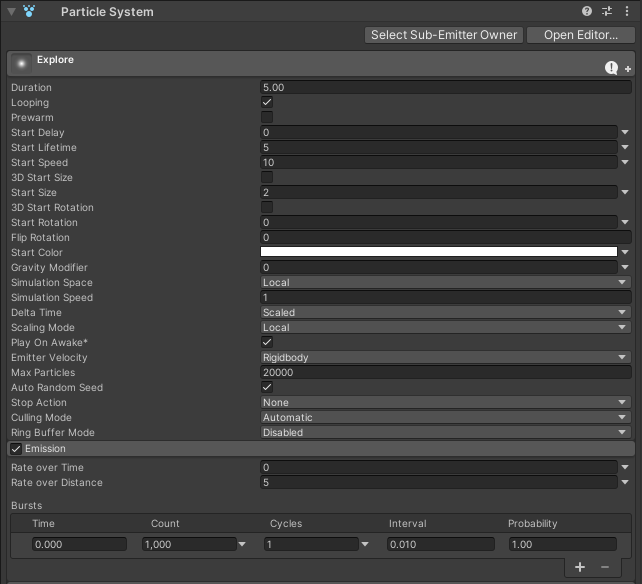Open the Simulation Space dropdown
This screenshot has width=642, height=584.
coord(445,282)
